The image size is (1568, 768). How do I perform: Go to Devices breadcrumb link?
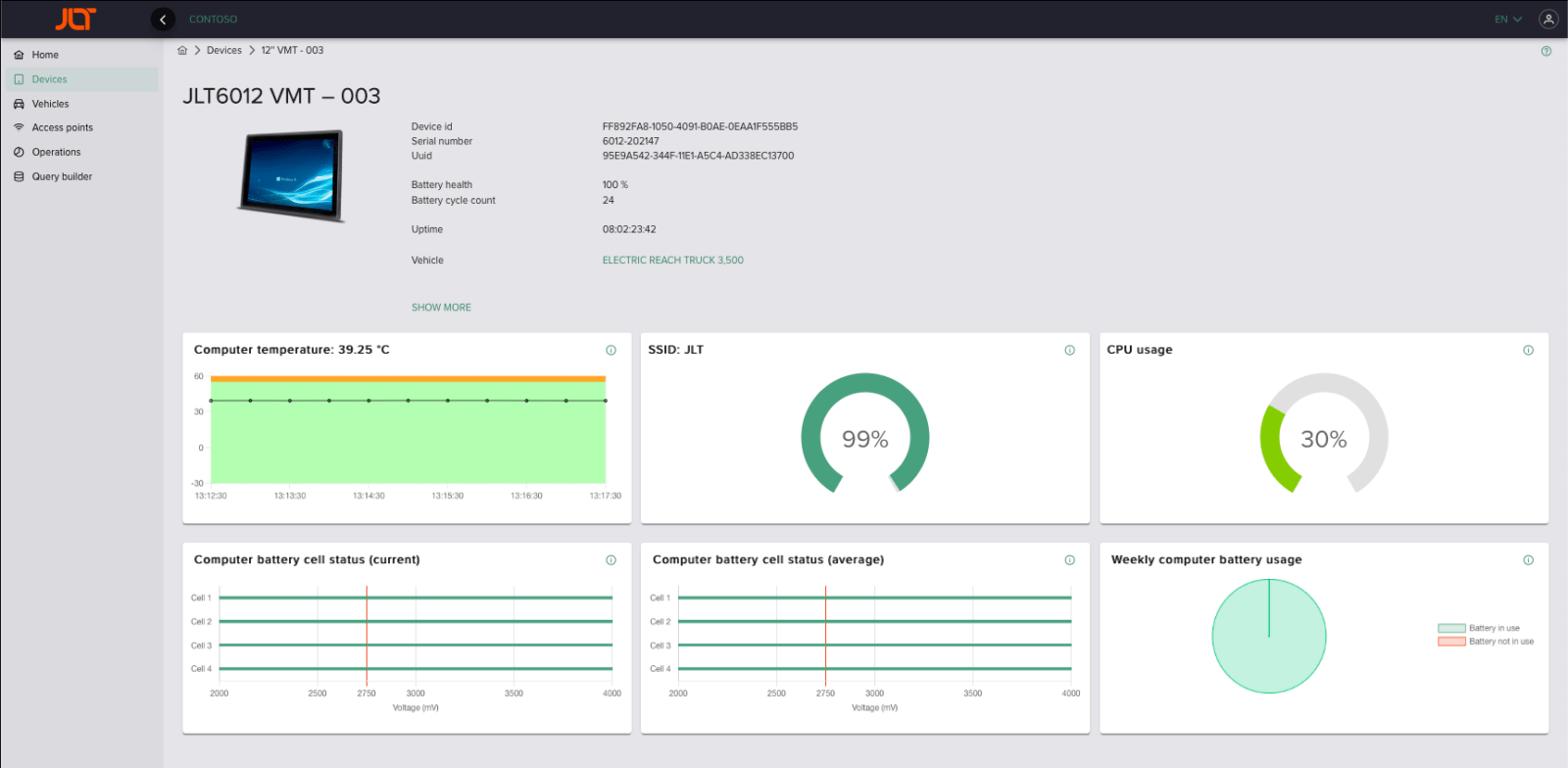coord(223,50)
